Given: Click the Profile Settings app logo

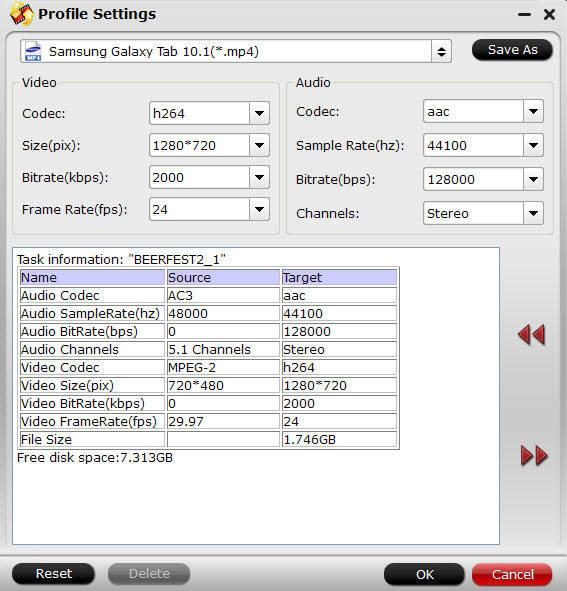Looking at the screenshot, I should [21, 14].
